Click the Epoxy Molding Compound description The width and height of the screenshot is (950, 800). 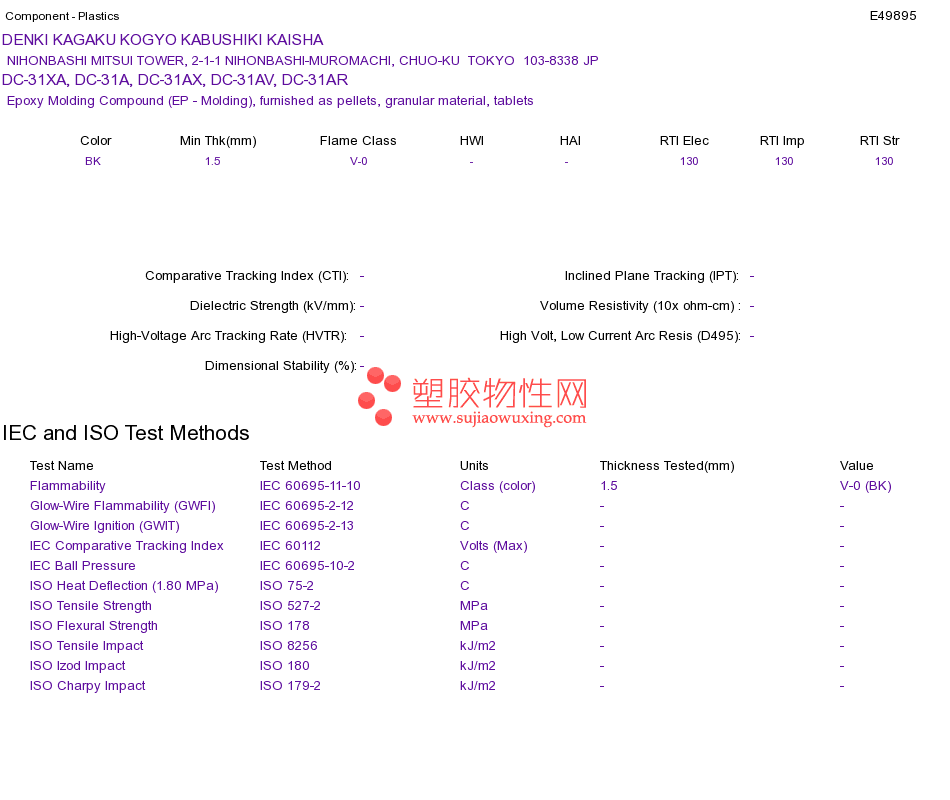point(270,101)
